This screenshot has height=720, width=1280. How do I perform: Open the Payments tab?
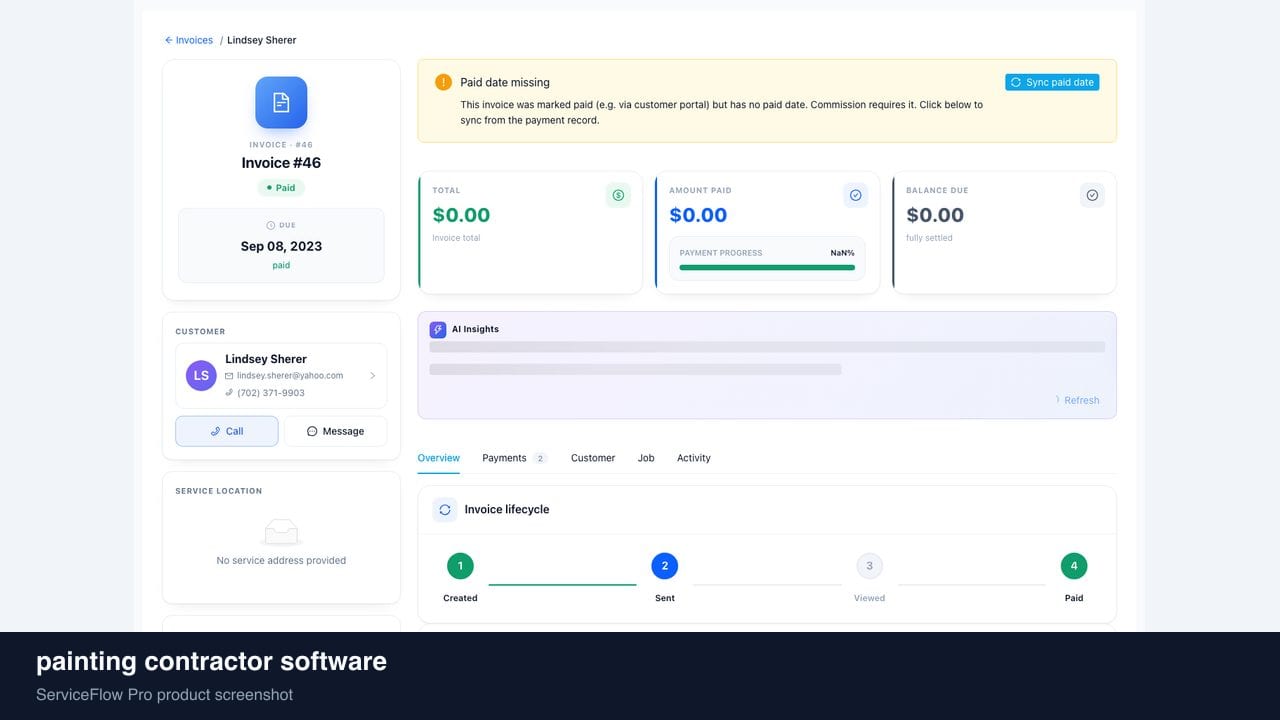pyautogui.click(x=515, y=458)
